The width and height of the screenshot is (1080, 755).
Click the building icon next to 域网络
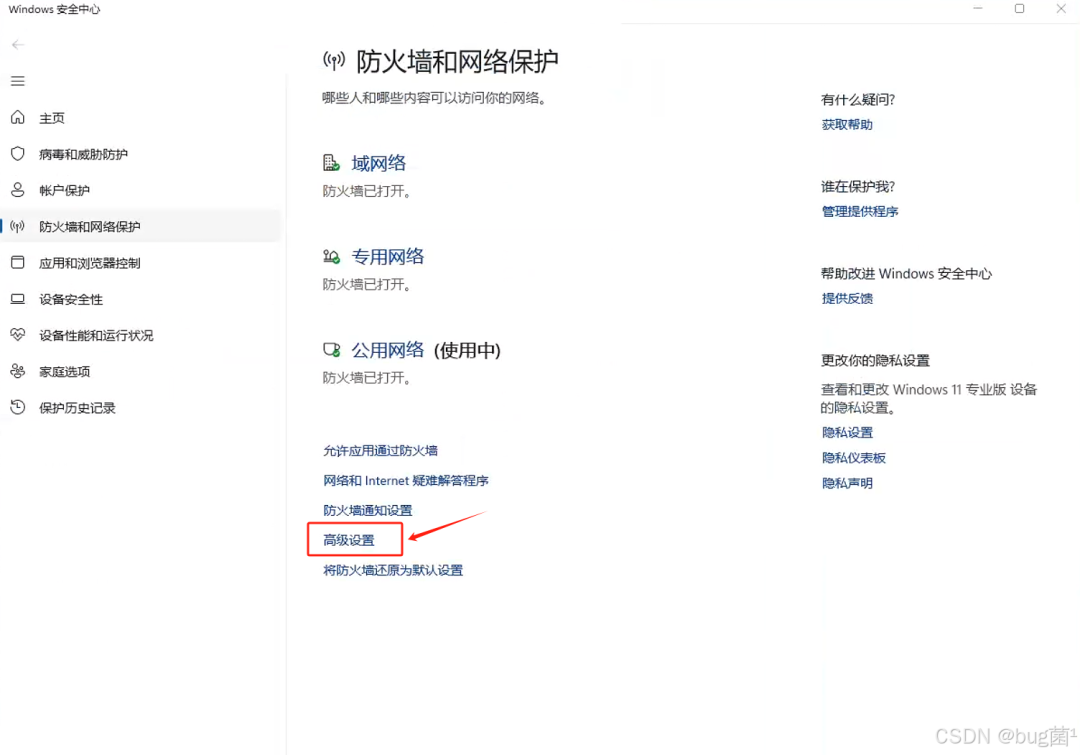pyautogui.click(x=331, y=163)
